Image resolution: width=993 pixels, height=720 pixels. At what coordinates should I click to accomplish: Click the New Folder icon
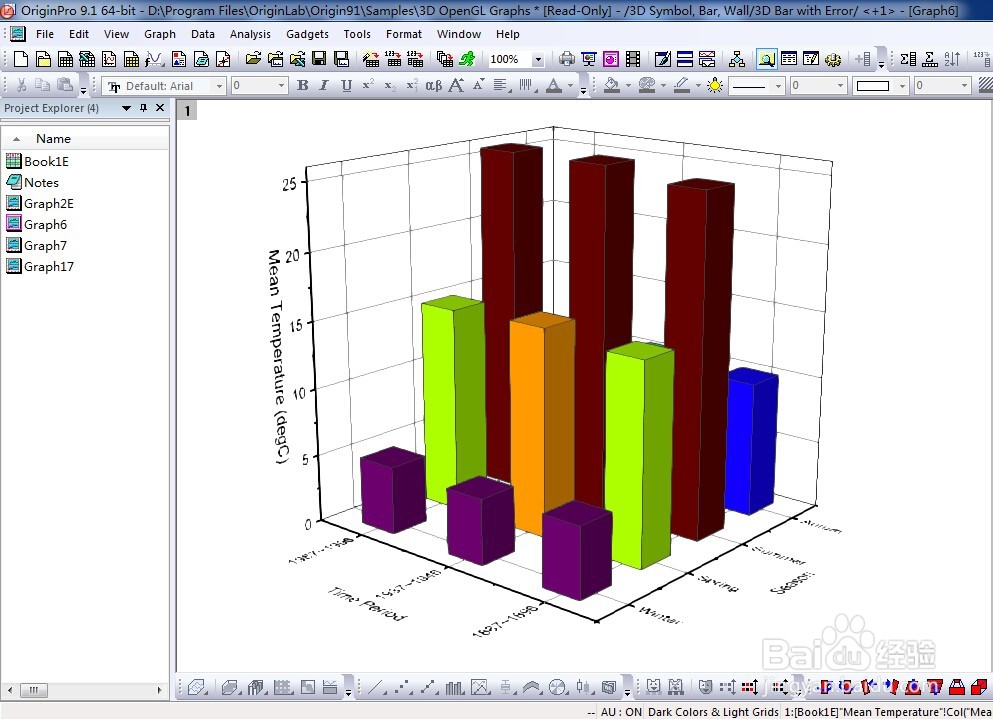(x=43, y=60)
